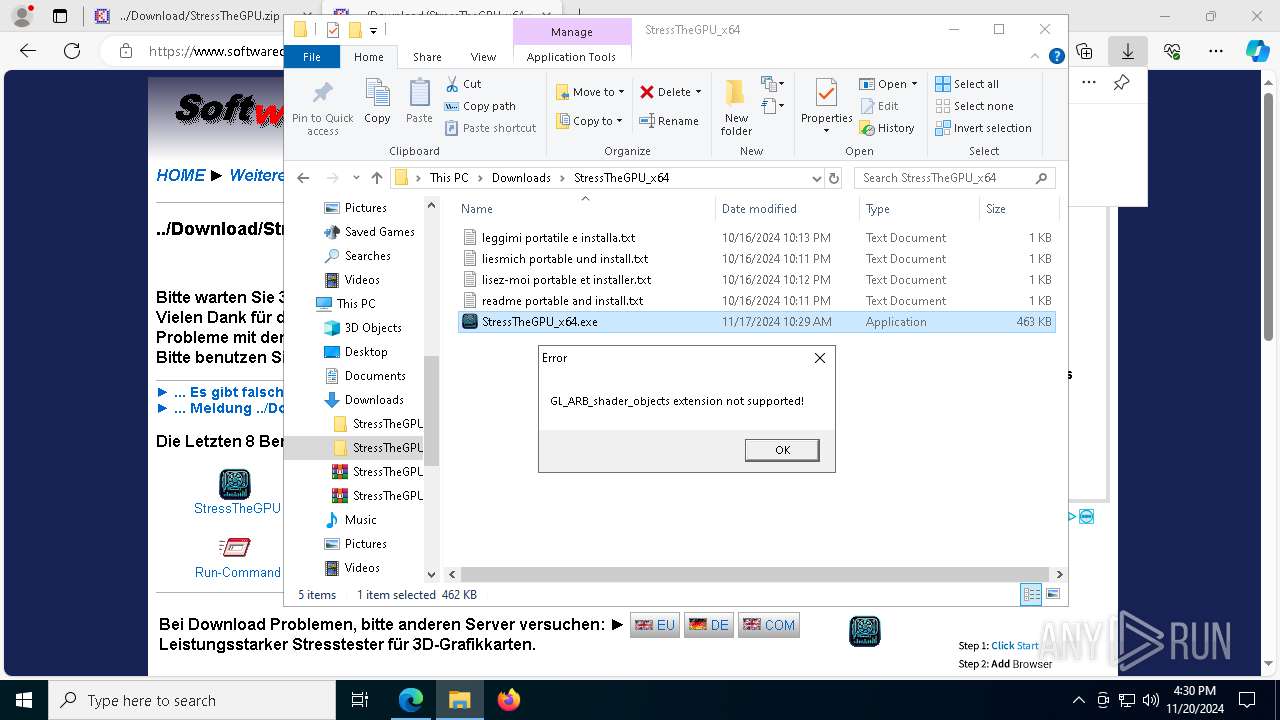This screenshot has width=1280, height=720.
Task: Close the Error dialog with the X
Action: pyautogui.click(x=820, y=358)
